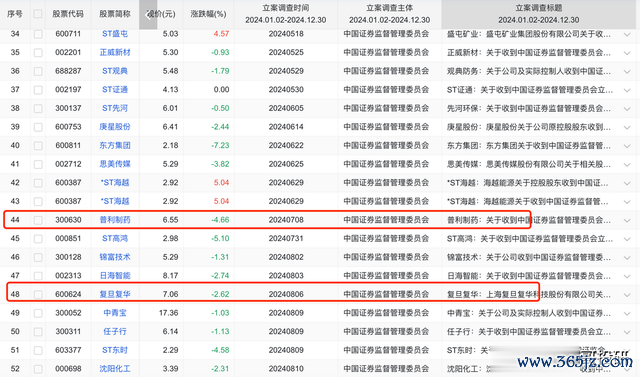Click the 日海智能 investigation title text
640x377 pixels.
pyautogui.click(x=529, y=276)
